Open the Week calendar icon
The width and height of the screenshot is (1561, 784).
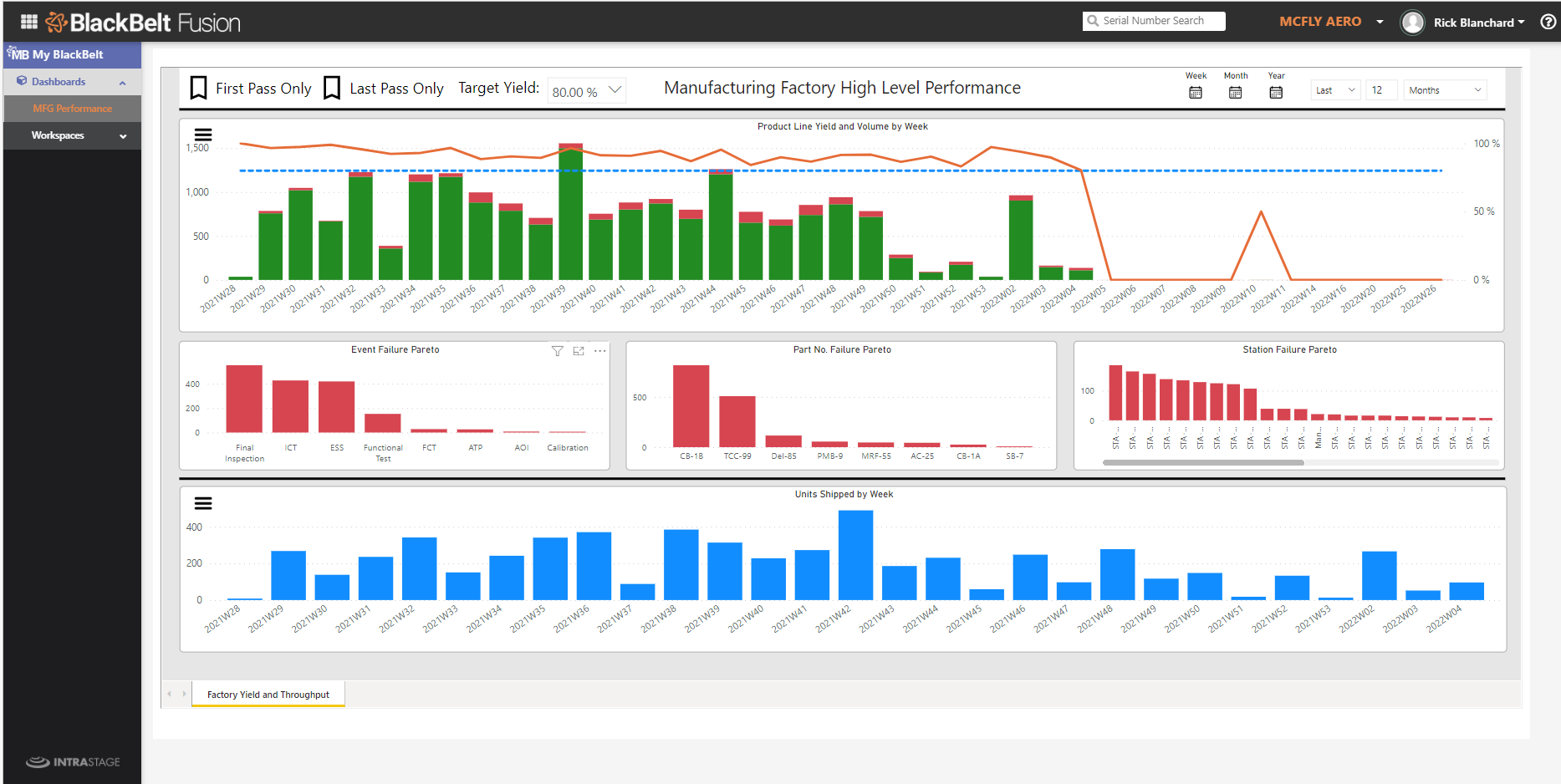[1195, 92]
